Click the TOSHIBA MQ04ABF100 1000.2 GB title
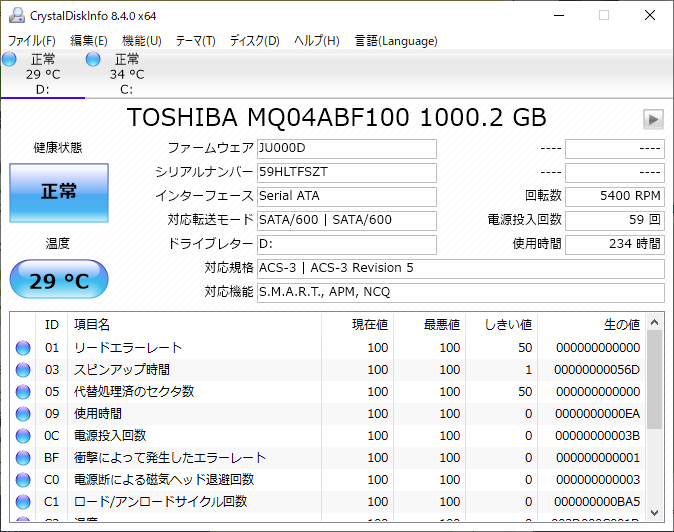This screenshot has height=532, width=674. (337, 117)
